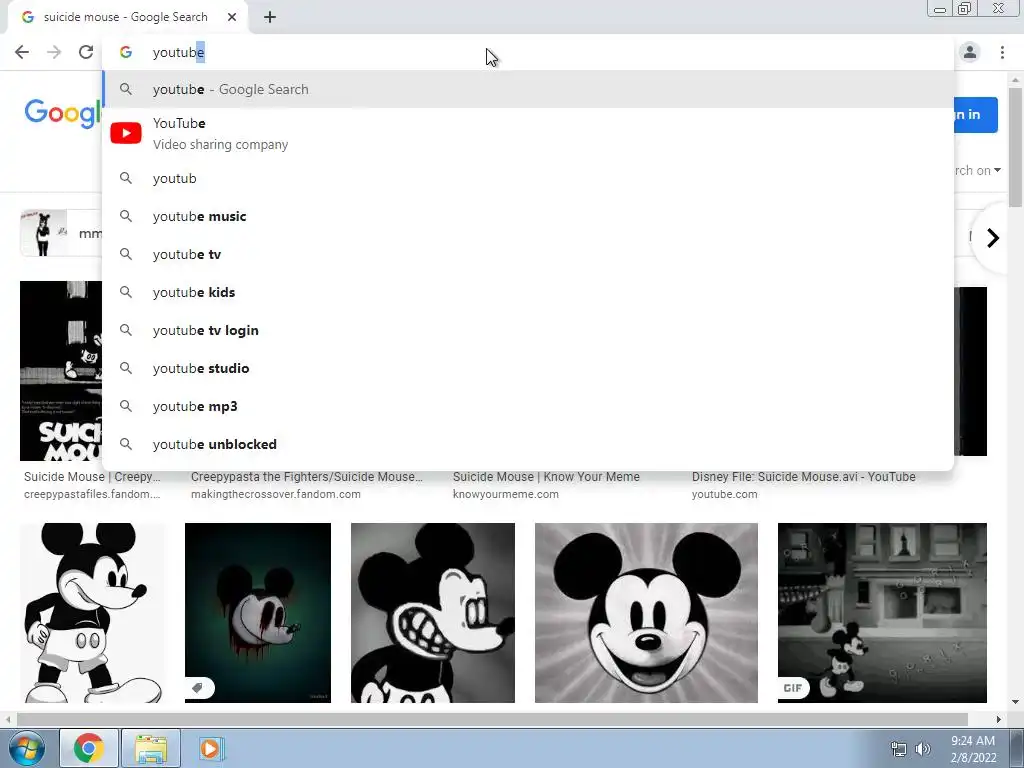The height and width of the screenshot is (768, 1024).
Task: Pick the 'youtube tv' suggestion
Action: coord(528,254)
